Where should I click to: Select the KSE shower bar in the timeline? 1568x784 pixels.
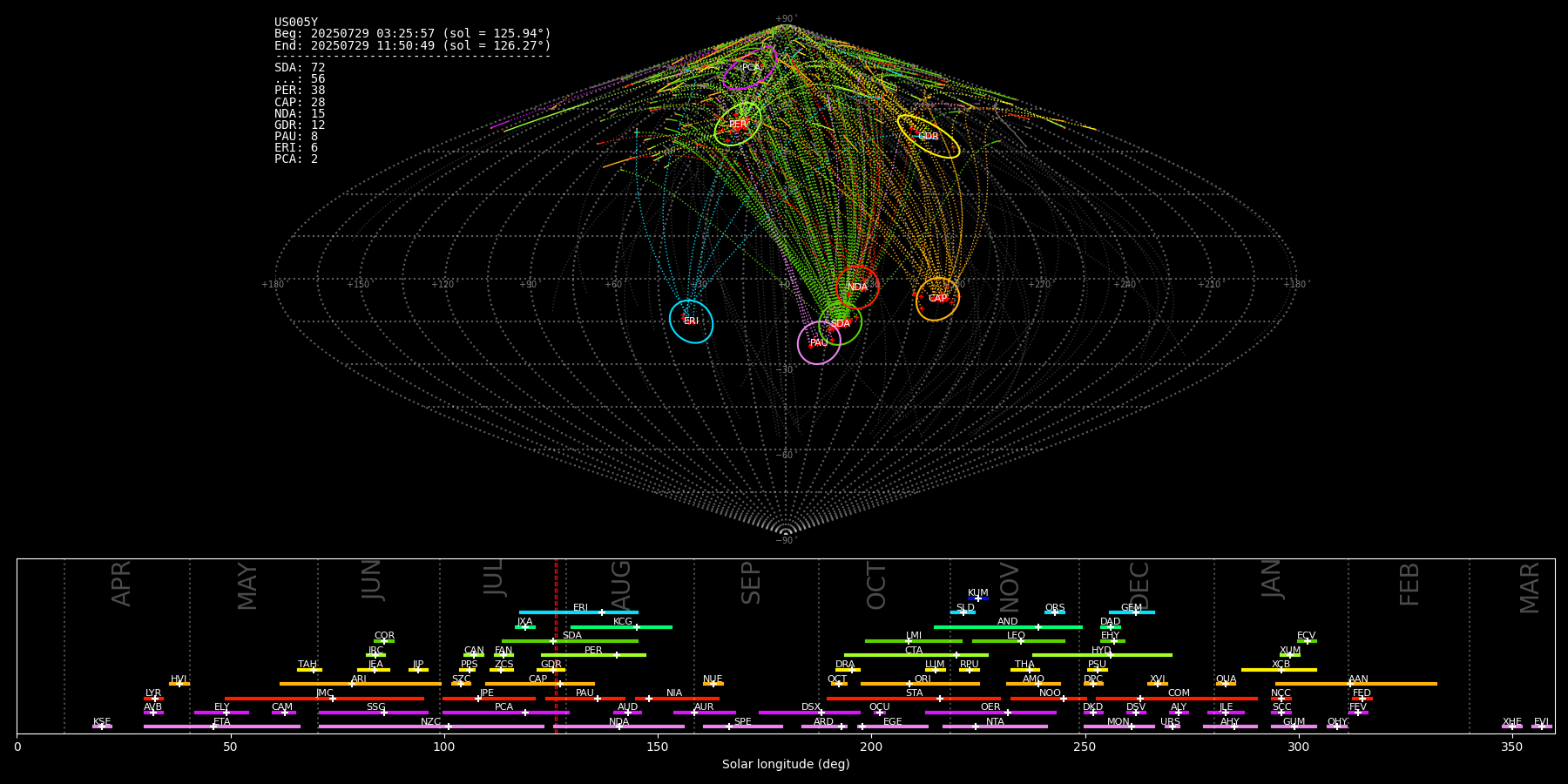tap(102, 727)
